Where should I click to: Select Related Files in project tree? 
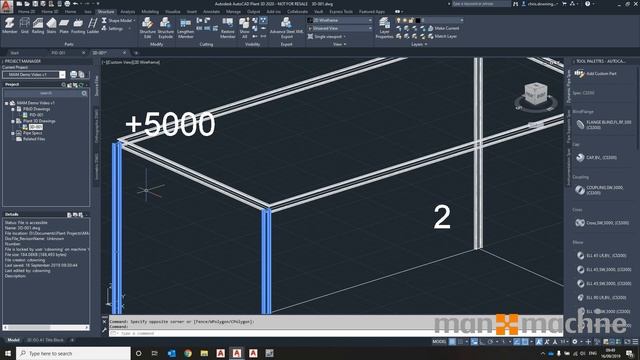pyautogui.click(x=34, y=139)
